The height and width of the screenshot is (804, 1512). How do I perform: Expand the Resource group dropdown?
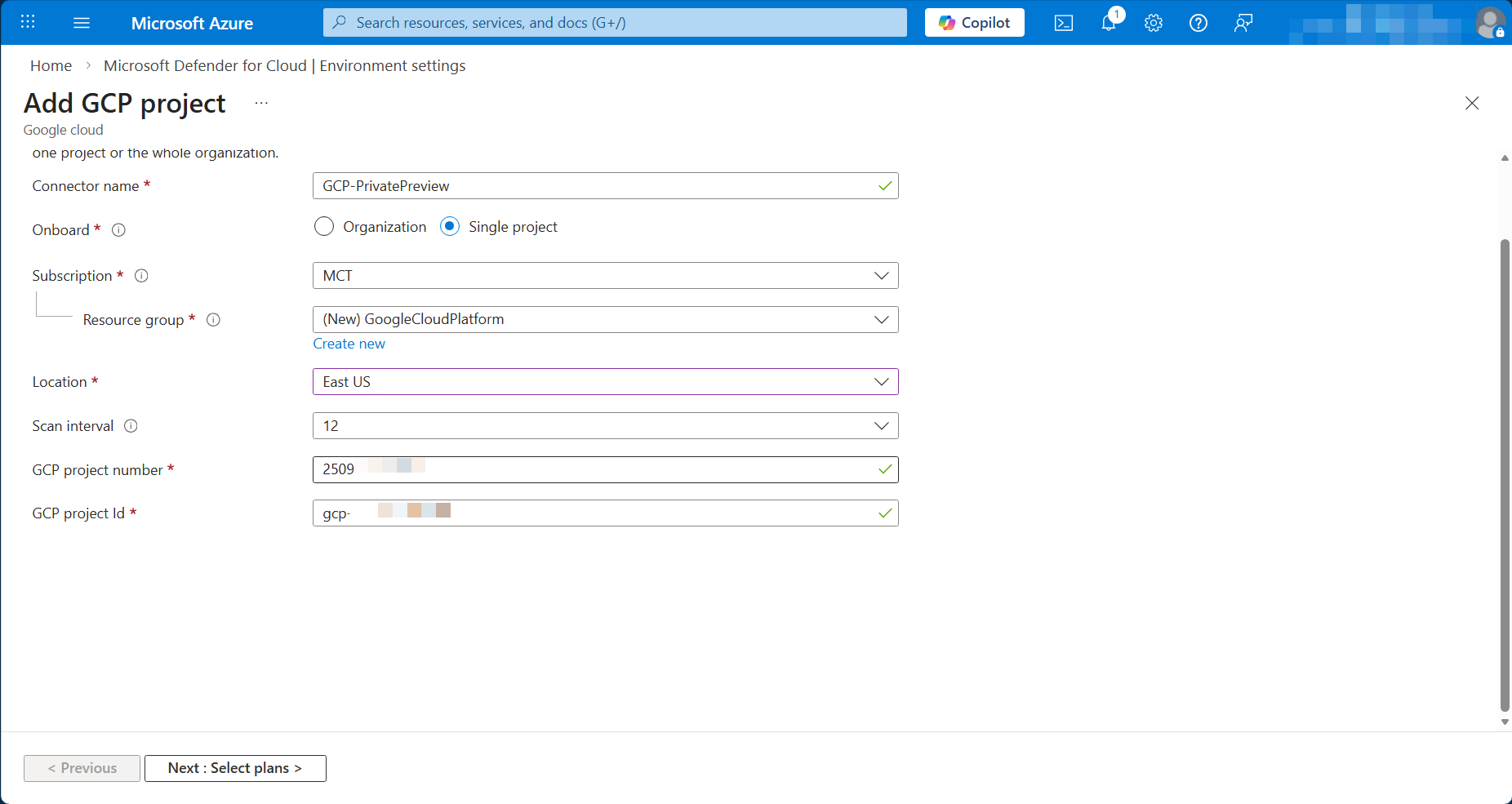(x=605, y=320)
